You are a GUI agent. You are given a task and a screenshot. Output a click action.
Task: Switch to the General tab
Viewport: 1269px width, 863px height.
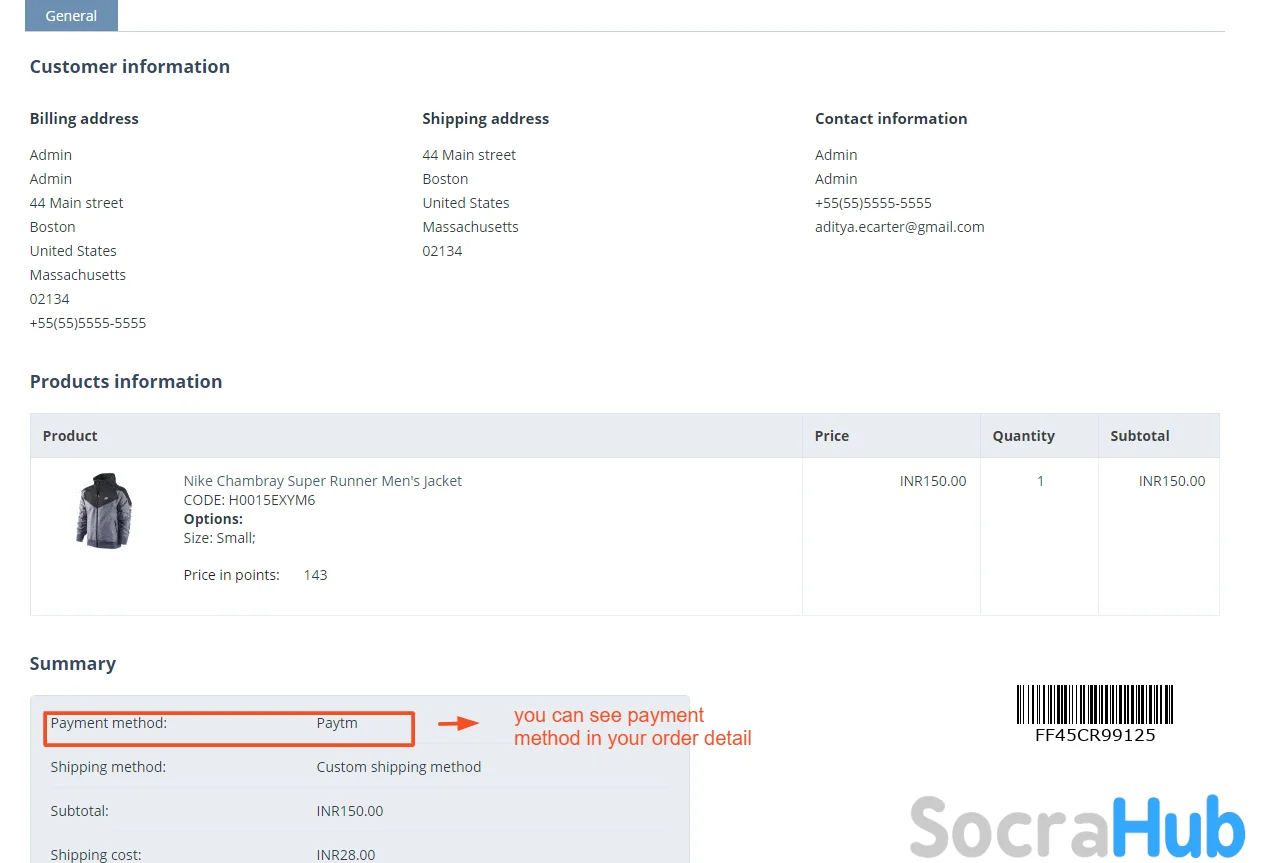pos(71,16)
